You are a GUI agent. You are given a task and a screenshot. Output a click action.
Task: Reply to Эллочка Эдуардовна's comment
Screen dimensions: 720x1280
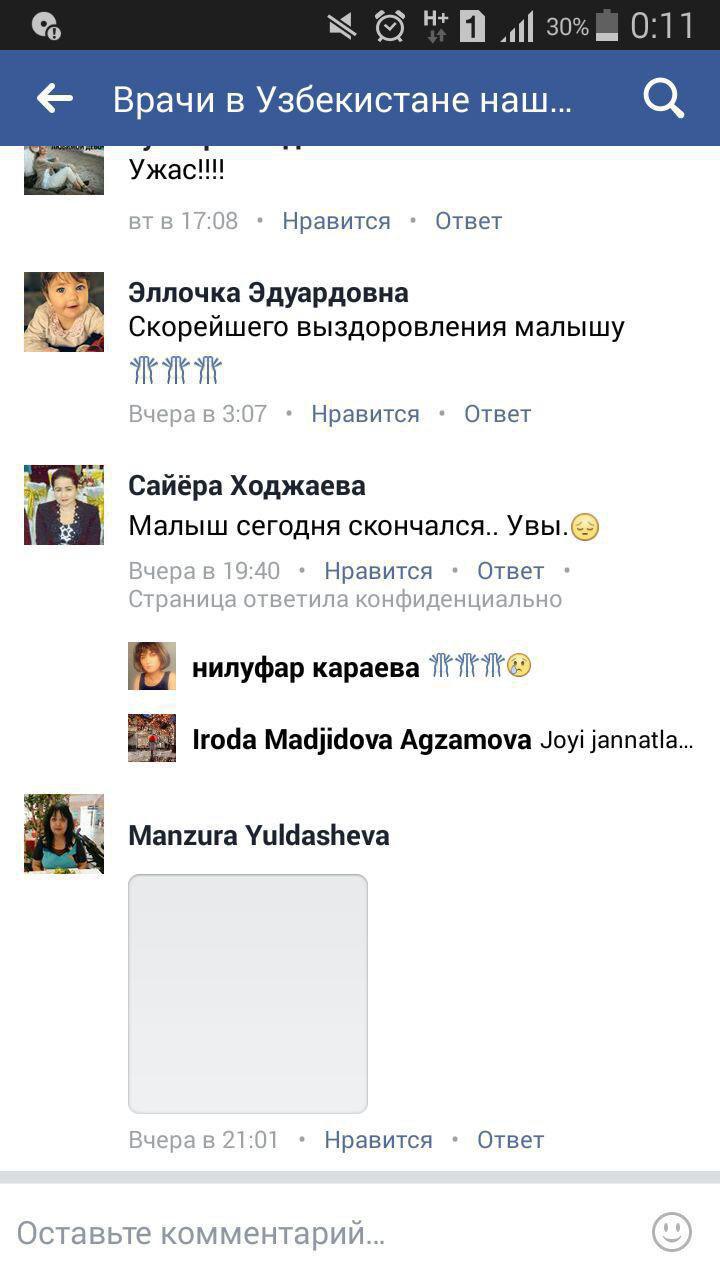click(497, 414)
